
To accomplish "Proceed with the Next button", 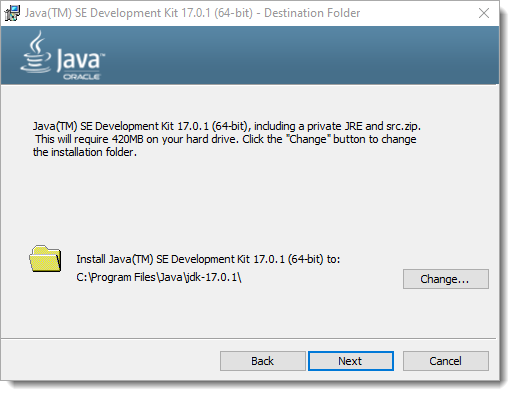I will click(351, 361).
